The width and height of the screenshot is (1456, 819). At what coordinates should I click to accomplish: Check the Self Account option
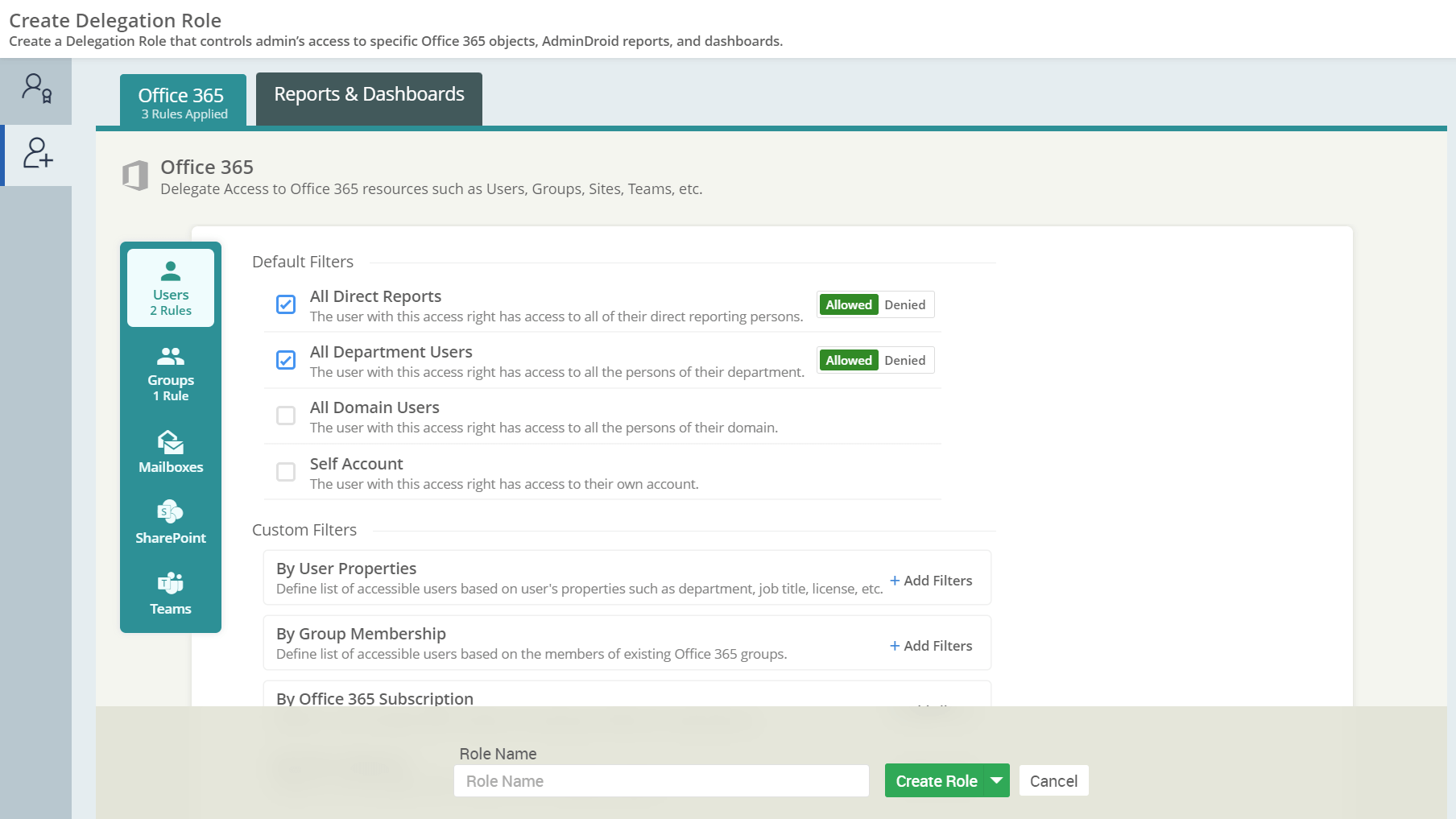click(286, 472)
